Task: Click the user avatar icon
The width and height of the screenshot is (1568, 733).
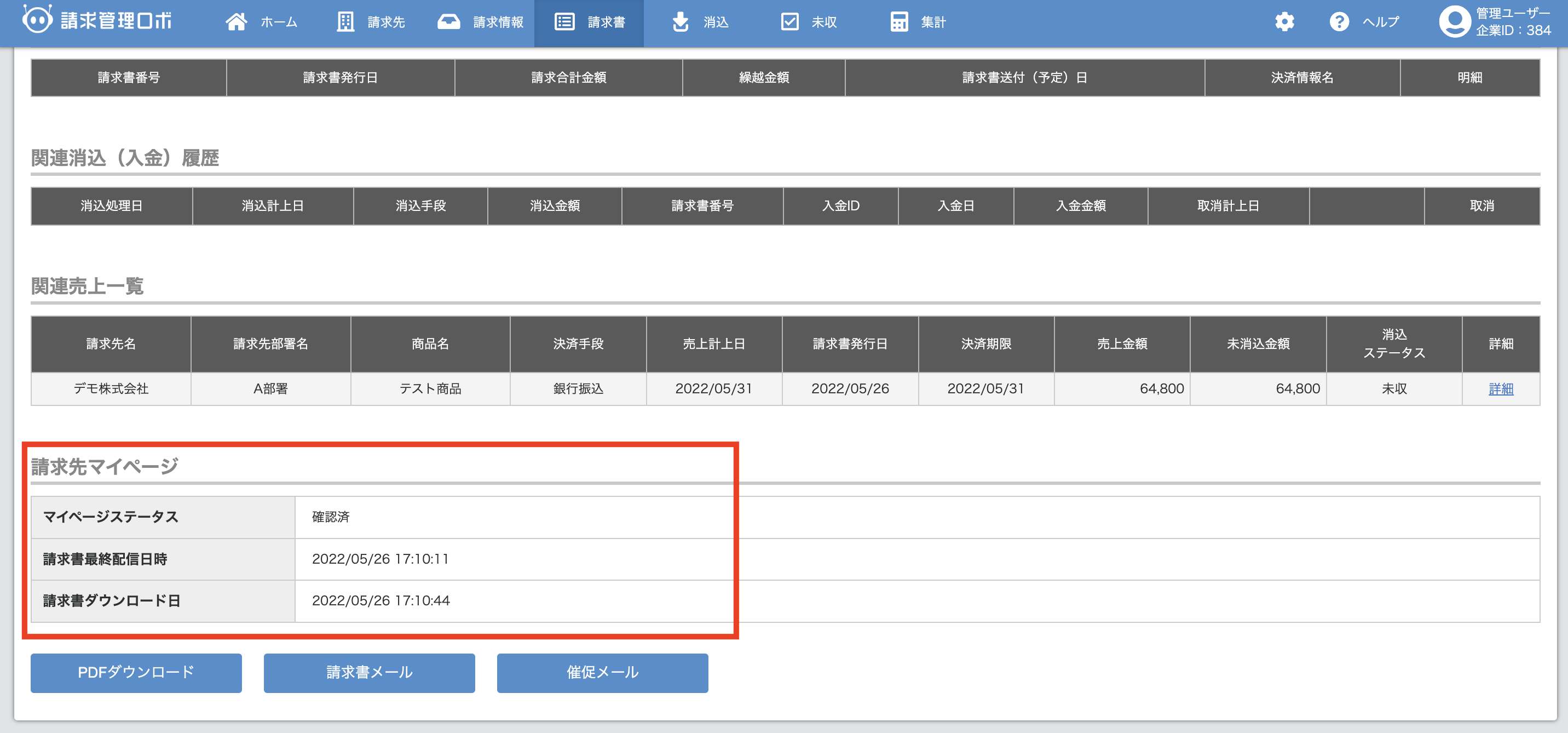Action: (x=1454, y=22)
